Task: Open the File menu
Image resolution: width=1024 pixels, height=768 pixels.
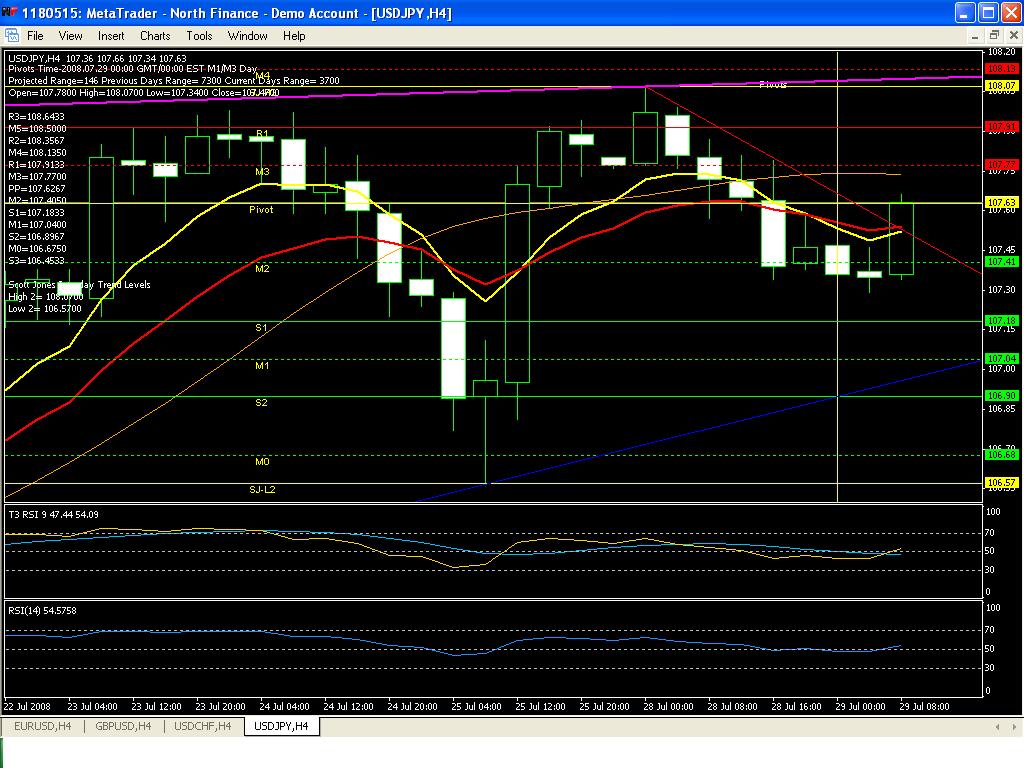Action: (35, 35)
